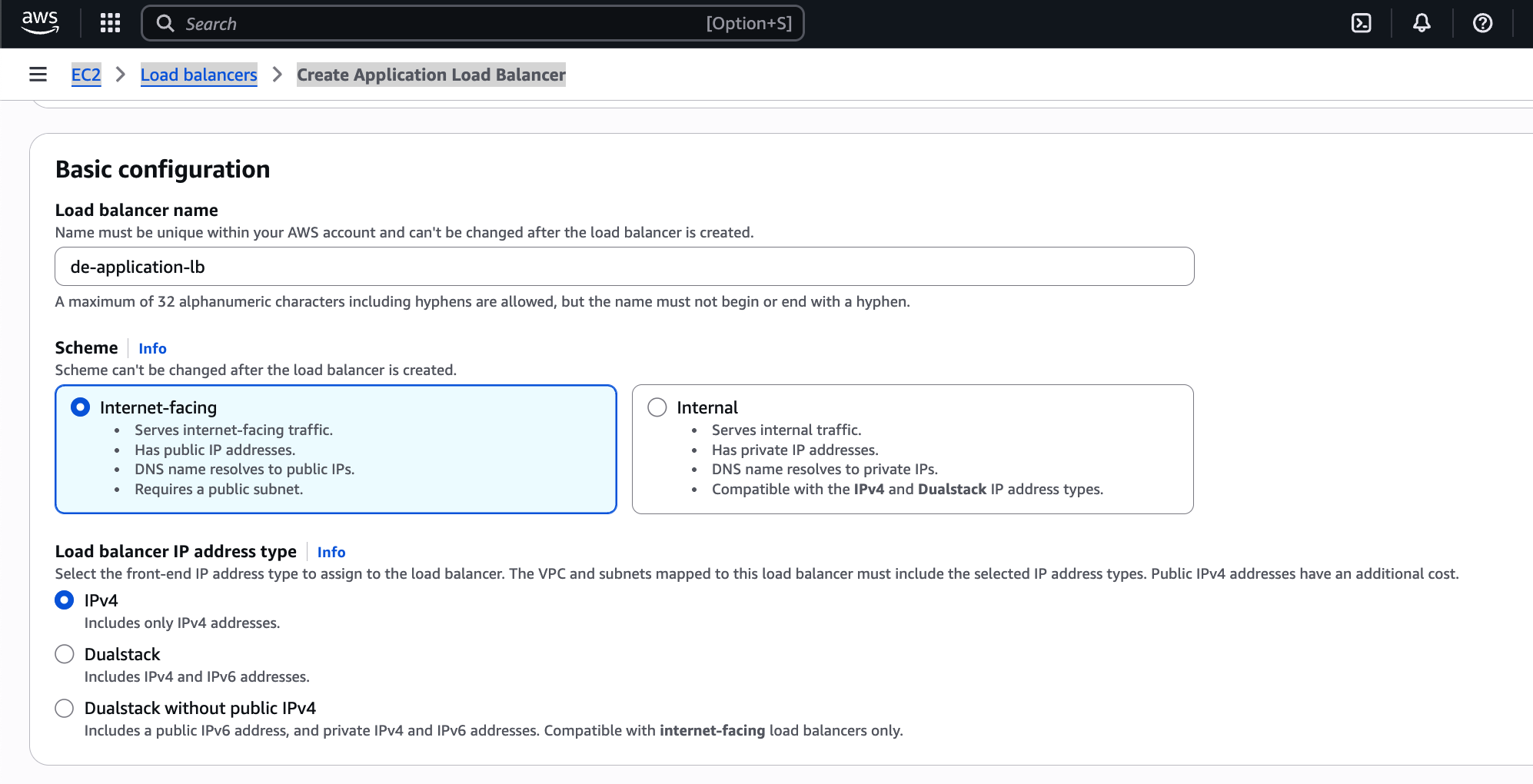Toggle the hamburger side navigation menu
The width and height of the screenshot is (1533, 784).
[38, 75]
